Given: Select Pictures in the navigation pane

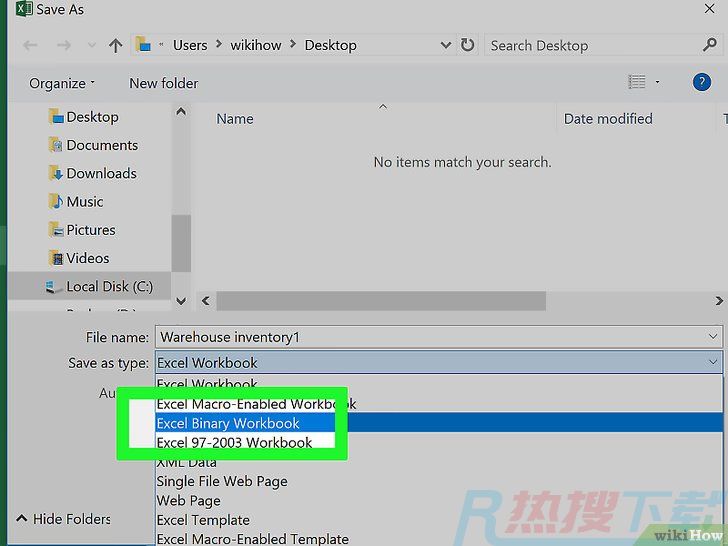Looking at the screenshot, I should [82, 230].
